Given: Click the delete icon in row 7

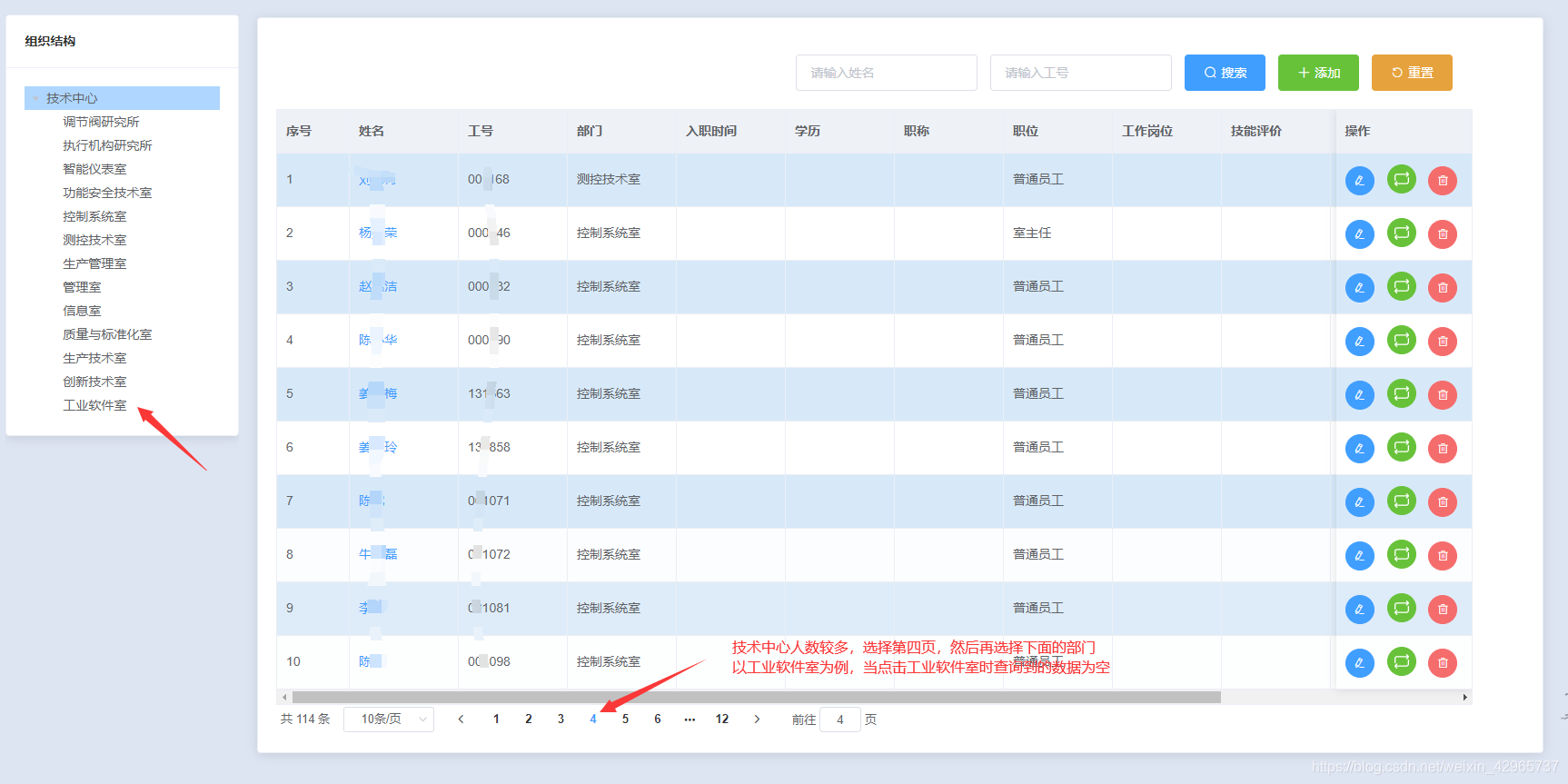Looking at the screenshot, I should click(1443, 502).
